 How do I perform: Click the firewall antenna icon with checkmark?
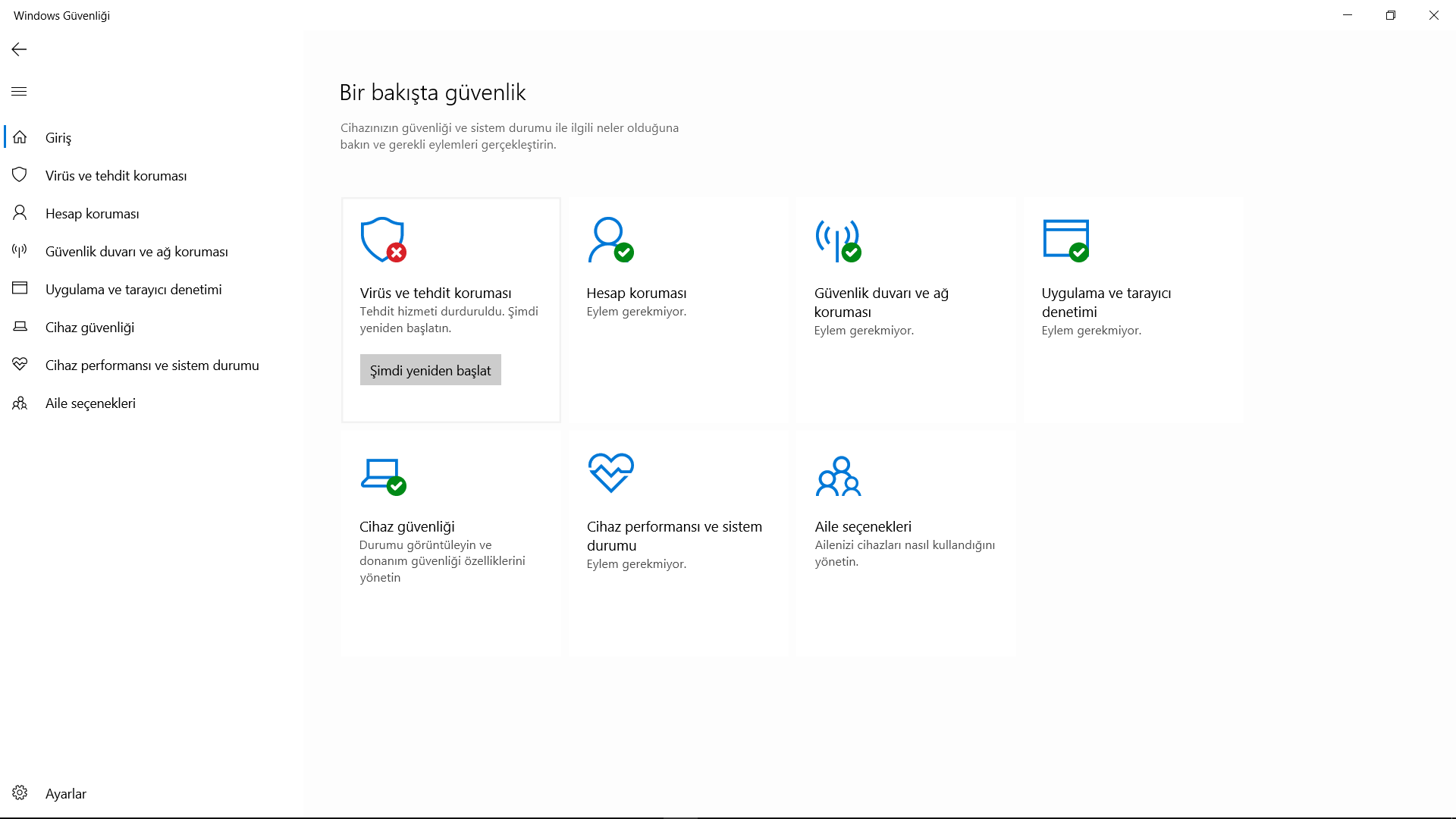838,240
